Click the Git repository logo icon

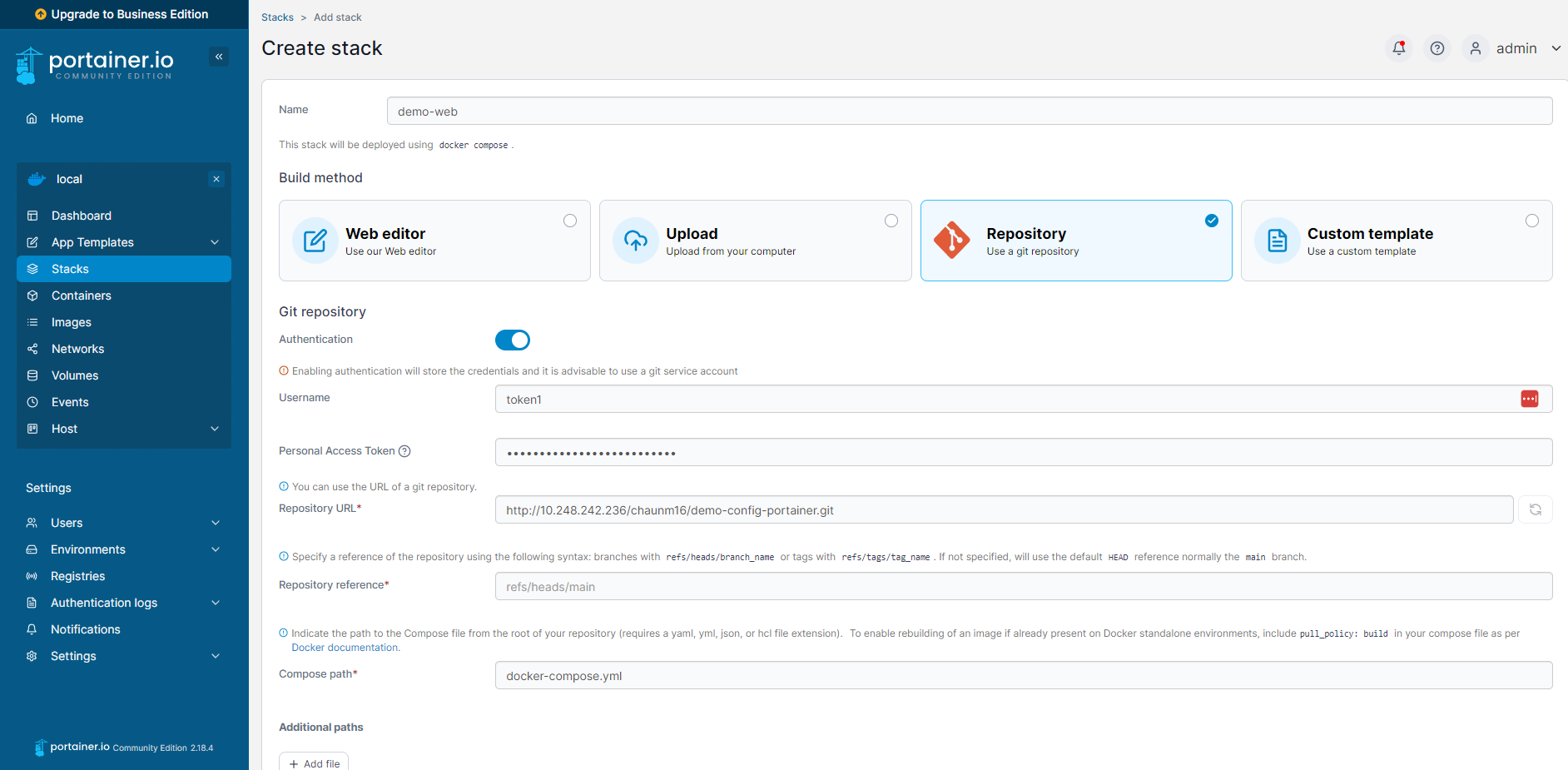[952, 241]
